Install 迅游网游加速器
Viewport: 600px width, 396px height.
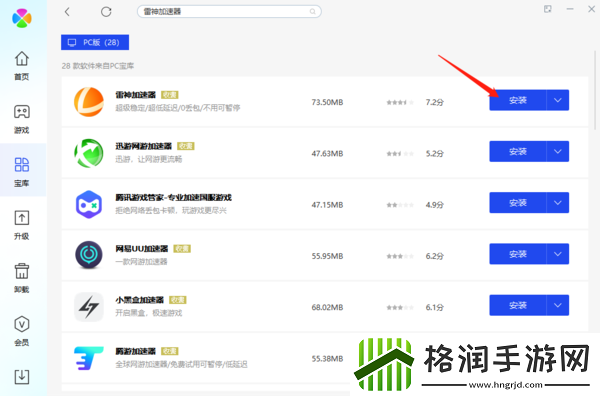tap(518, 152)
